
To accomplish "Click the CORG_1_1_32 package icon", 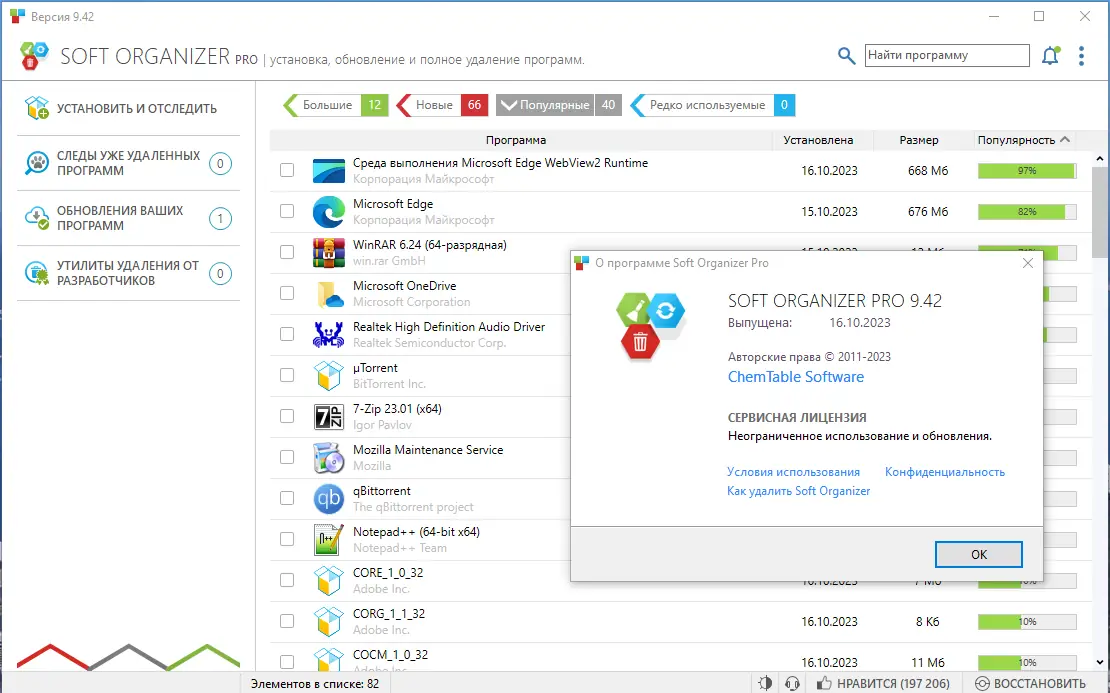I will click(328, 622).
